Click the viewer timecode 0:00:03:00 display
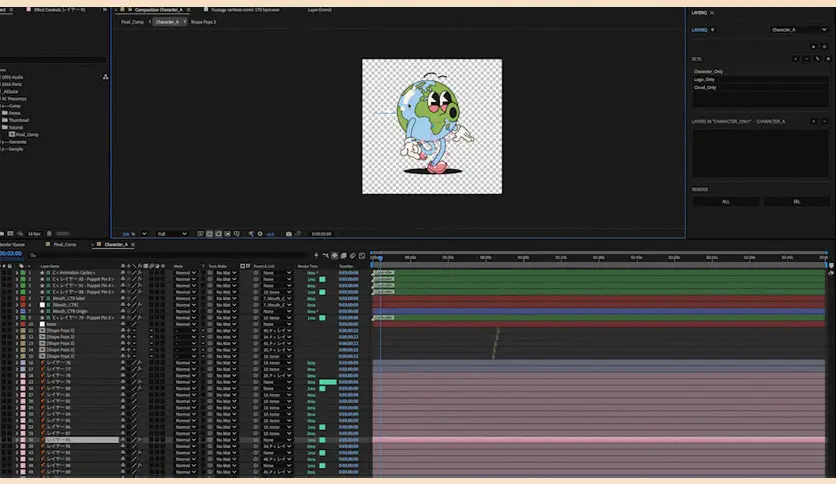The image size is (836, 484). [321, 234]
